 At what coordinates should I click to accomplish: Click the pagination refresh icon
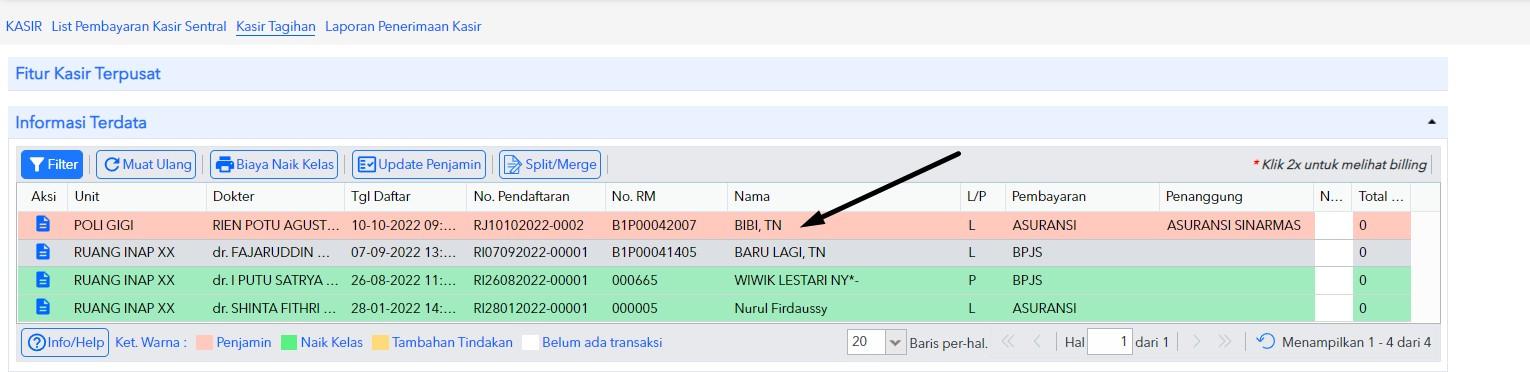click(1266, 342)
